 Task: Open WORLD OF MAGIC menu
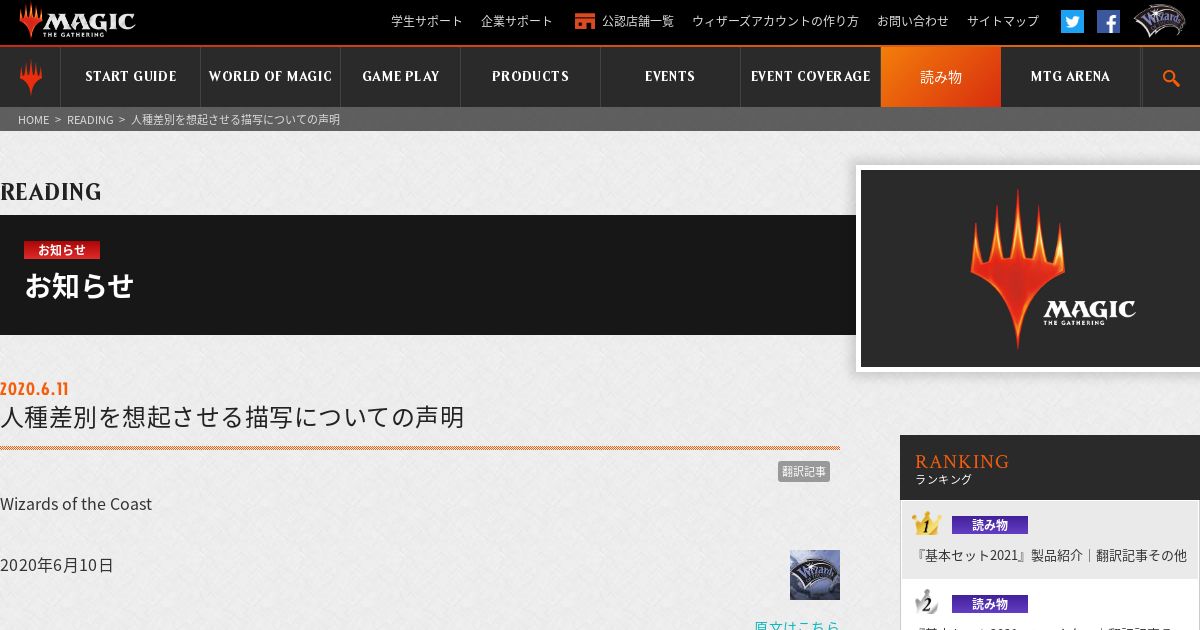click(270, 77)
